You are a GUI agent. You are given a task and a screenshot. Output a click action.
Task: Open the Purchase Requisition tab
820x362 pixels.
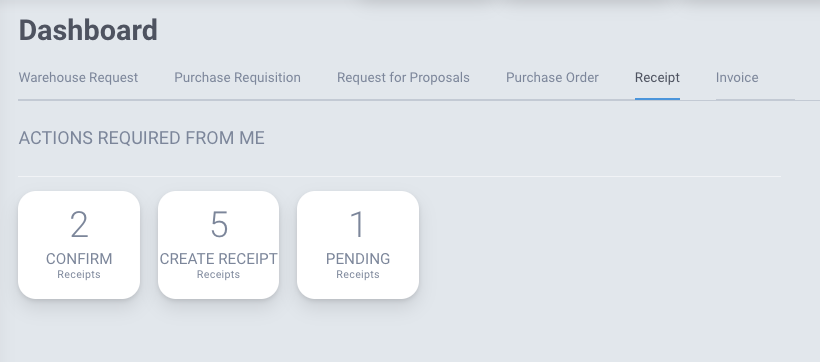coord(237,77)
